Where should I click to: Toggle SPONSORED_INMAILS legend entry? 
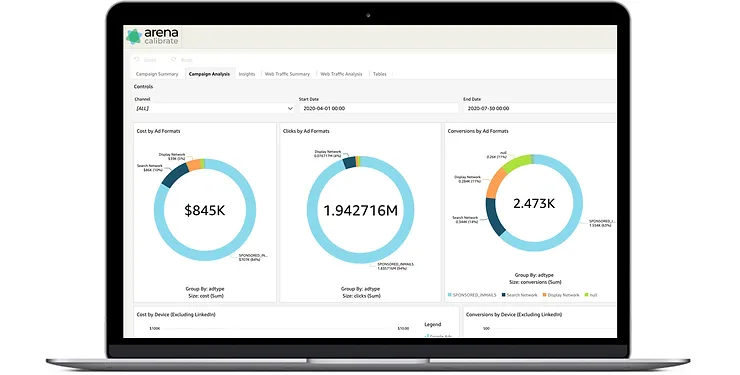472,295
